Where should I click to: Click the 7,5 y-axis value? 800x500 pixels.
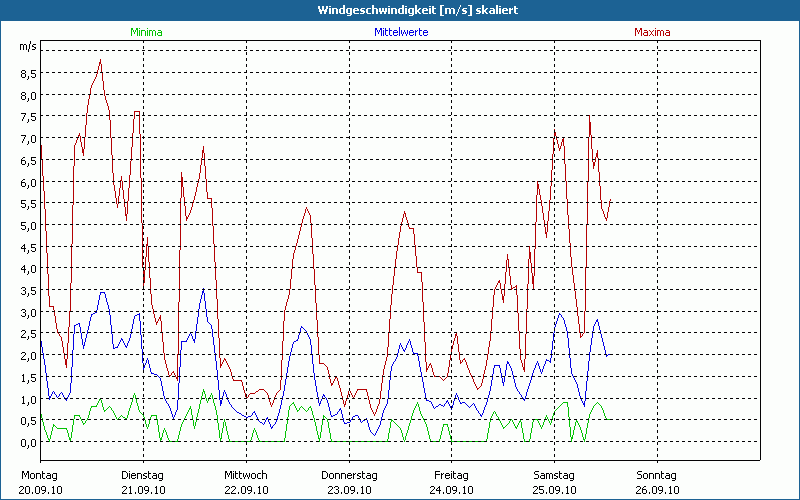click(29, 117)
